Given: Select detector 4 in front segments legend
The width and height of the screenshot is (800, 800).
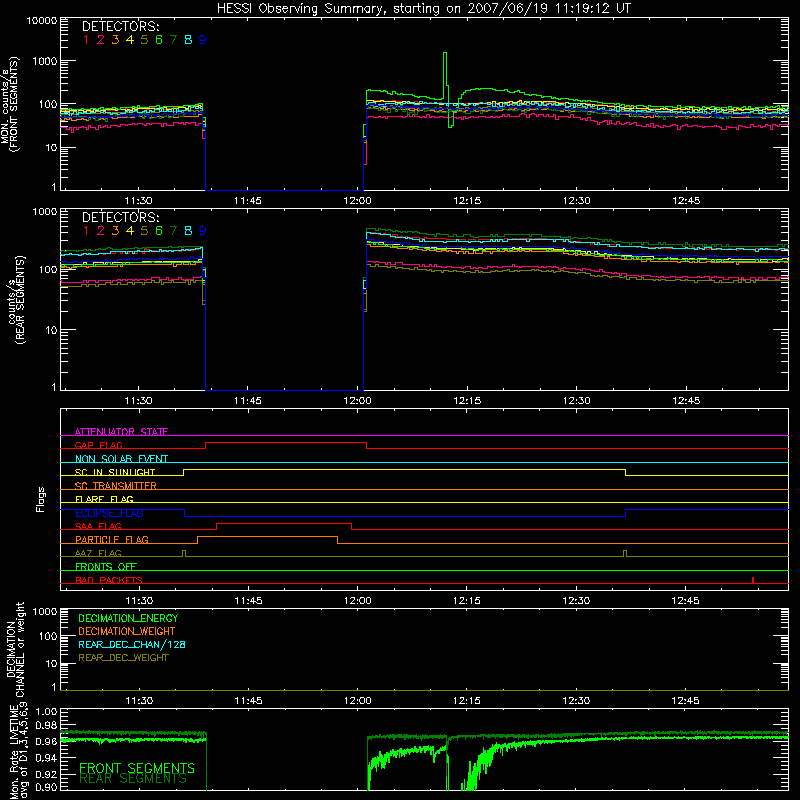Looking at the screenshot, I should (x=130, y=40).
